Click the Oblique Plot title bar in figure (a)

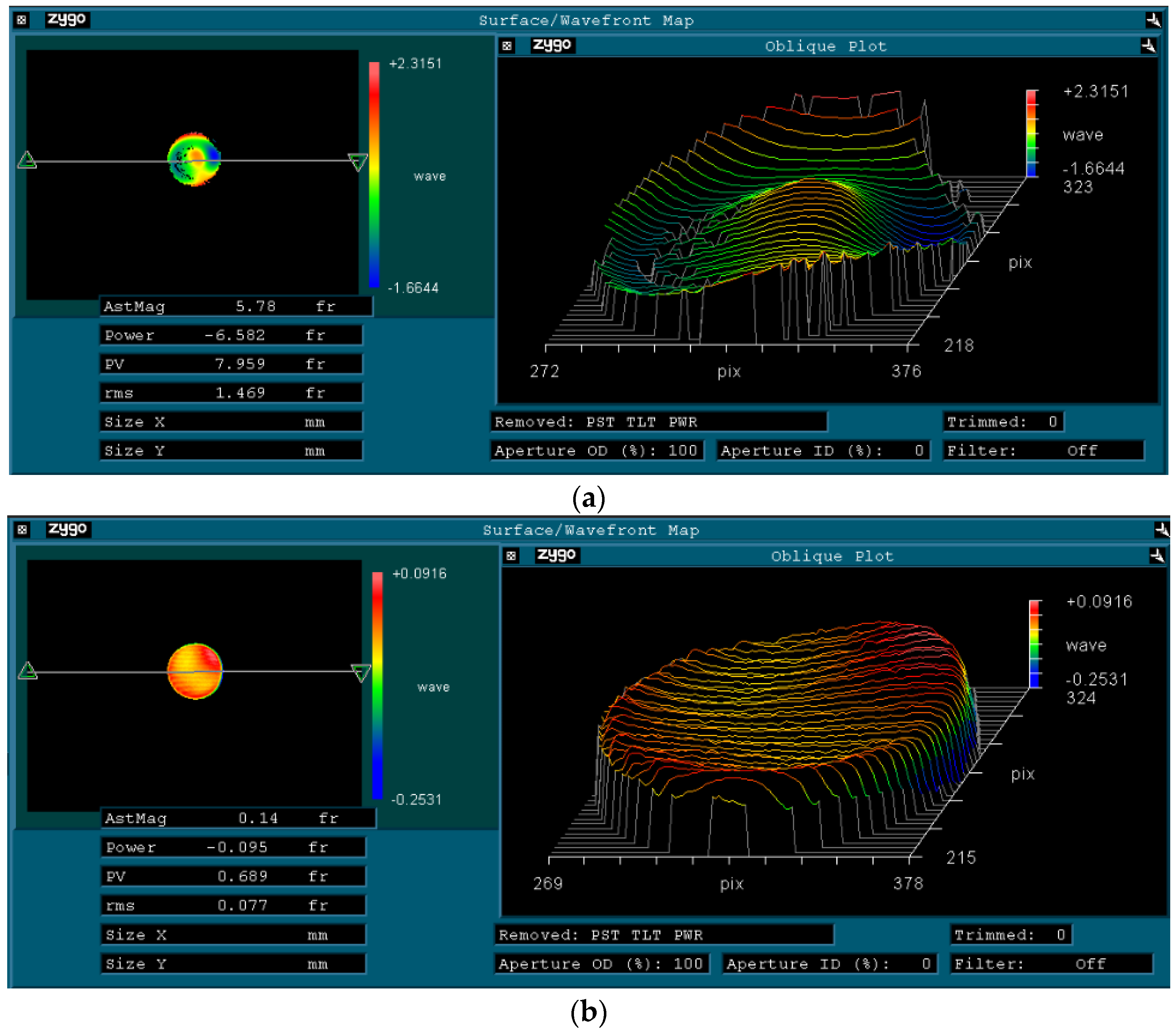click(825, 46)
